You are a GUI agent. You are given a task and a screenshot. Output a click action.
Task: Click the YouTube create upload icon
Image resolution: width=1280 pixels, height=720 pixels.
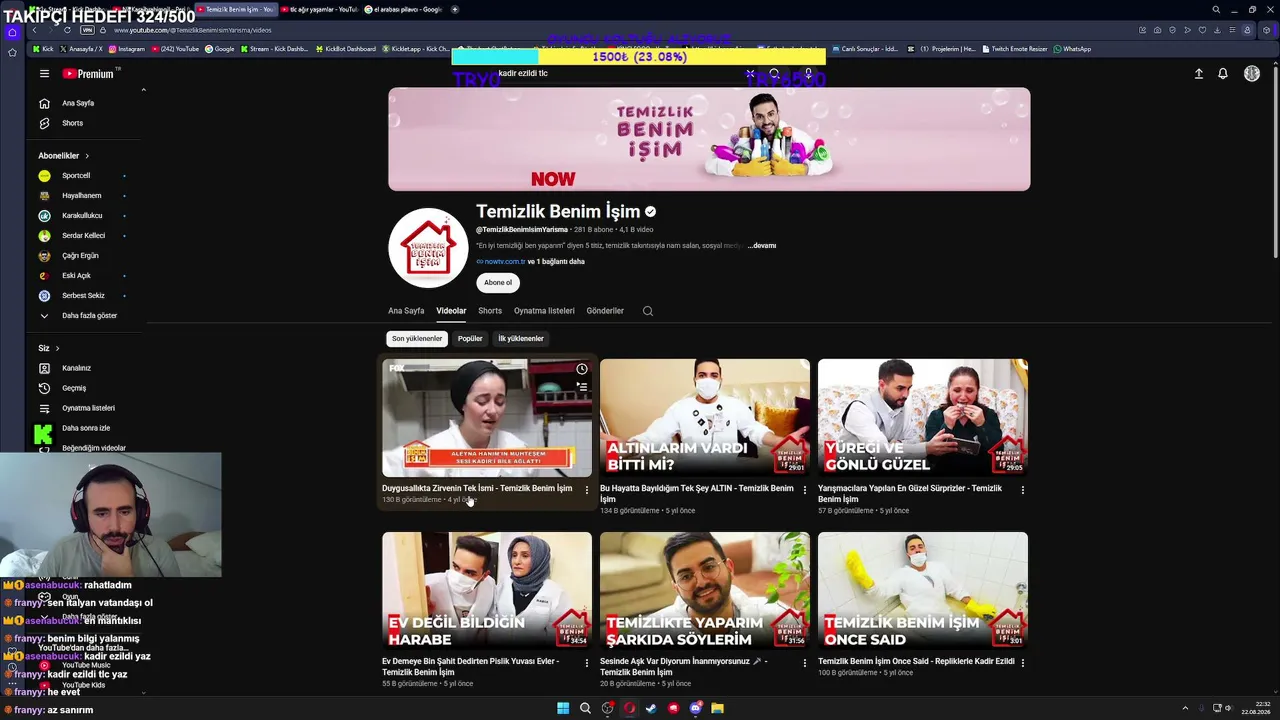[1198, 73]
